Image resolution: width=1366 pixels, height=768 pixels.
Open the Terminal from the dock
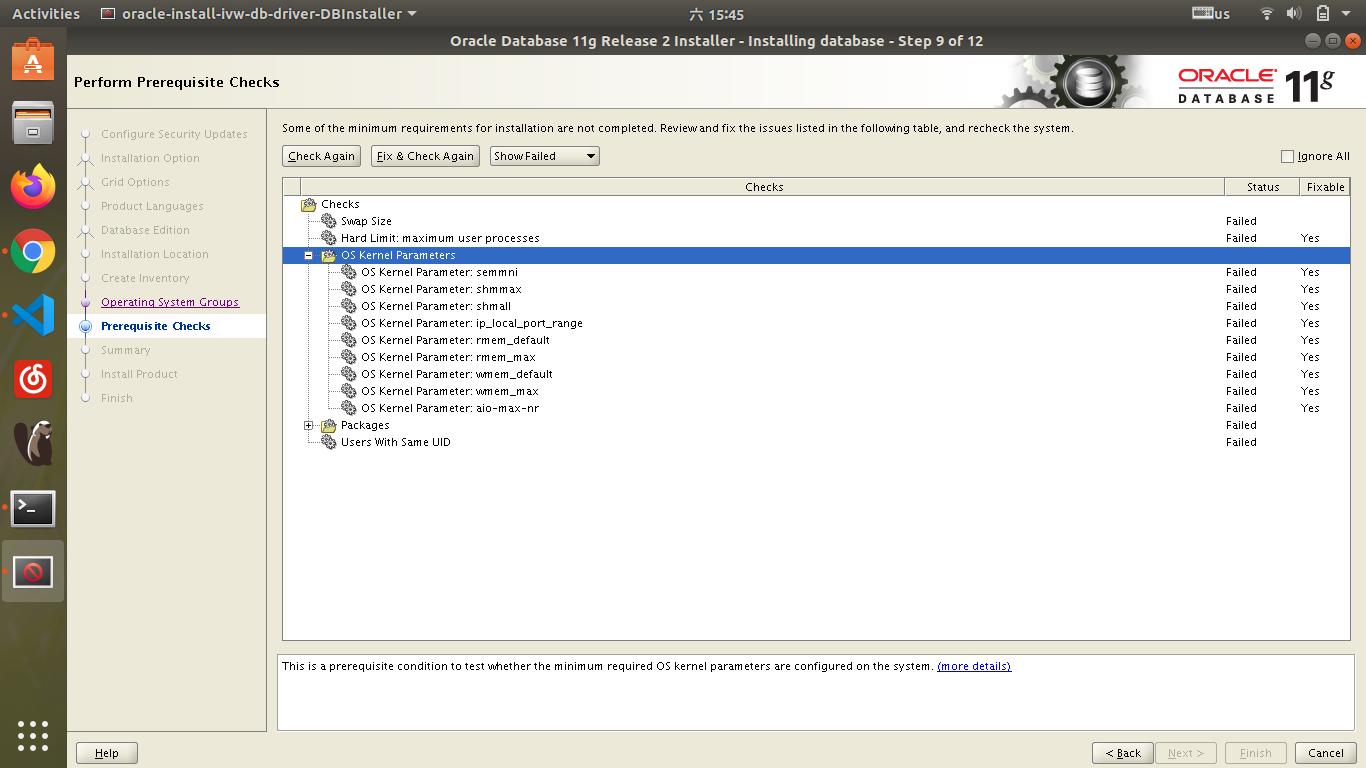[33, 508]
